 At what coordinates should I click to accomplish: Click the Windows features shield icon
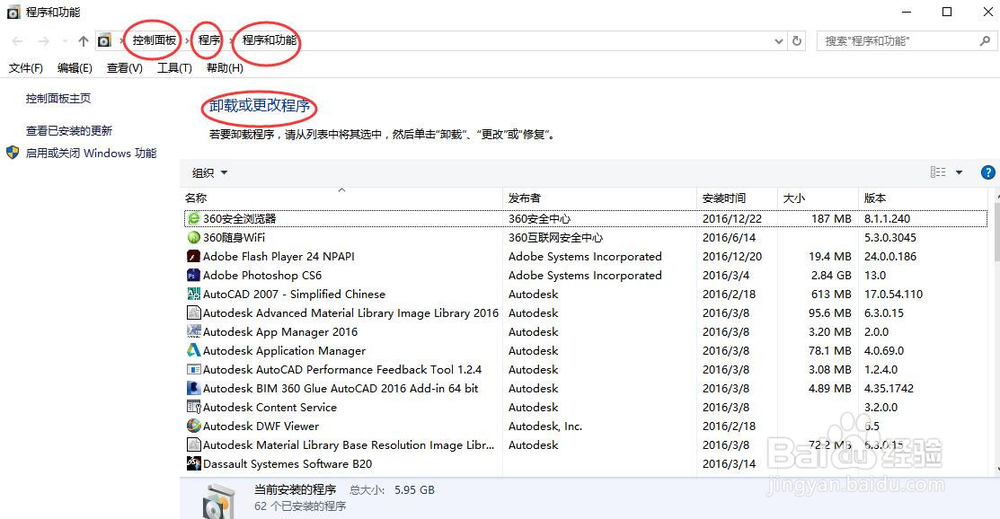(x=12, y=153)
